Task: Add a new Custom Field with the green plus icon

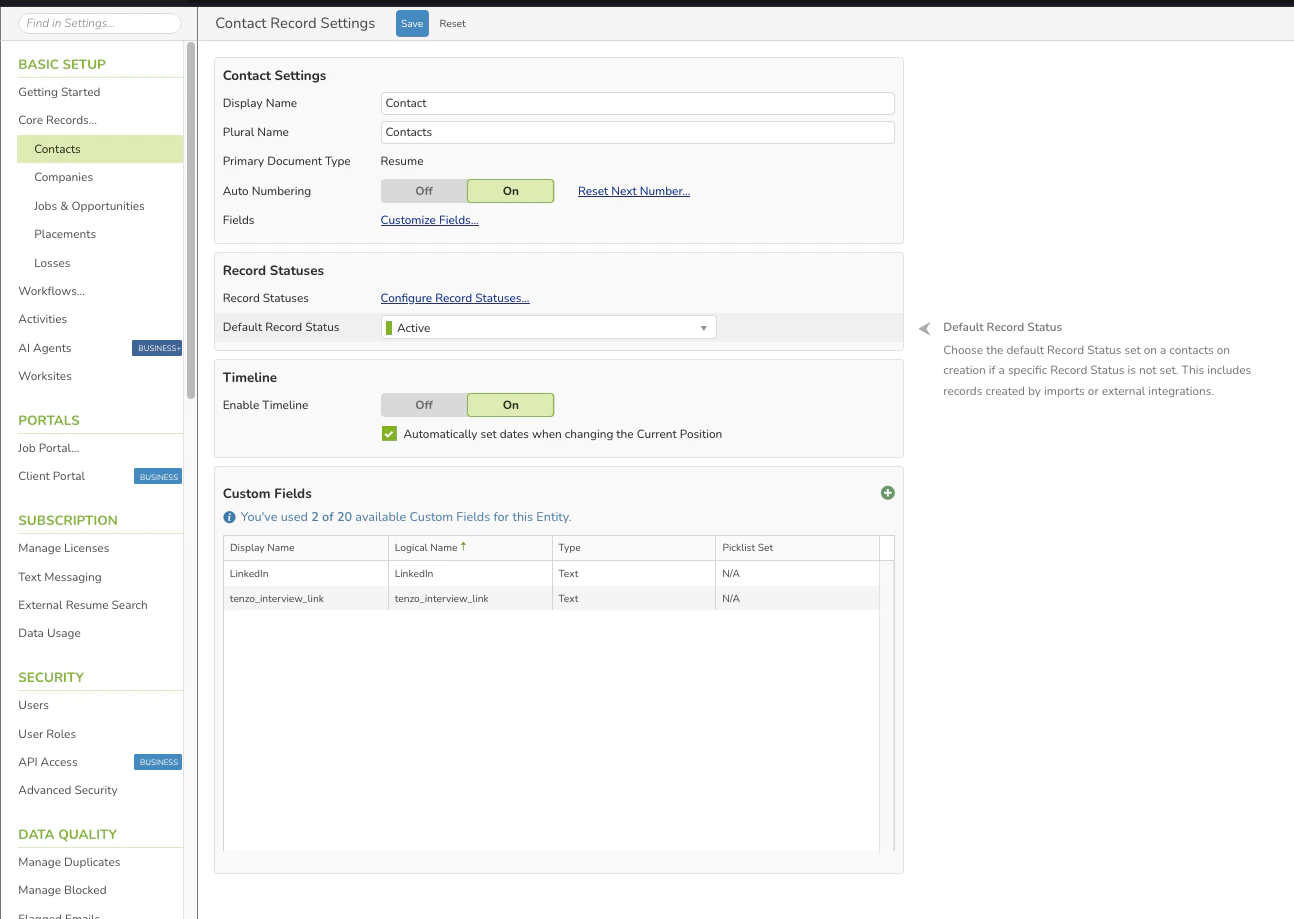Action: coord(887,493)
